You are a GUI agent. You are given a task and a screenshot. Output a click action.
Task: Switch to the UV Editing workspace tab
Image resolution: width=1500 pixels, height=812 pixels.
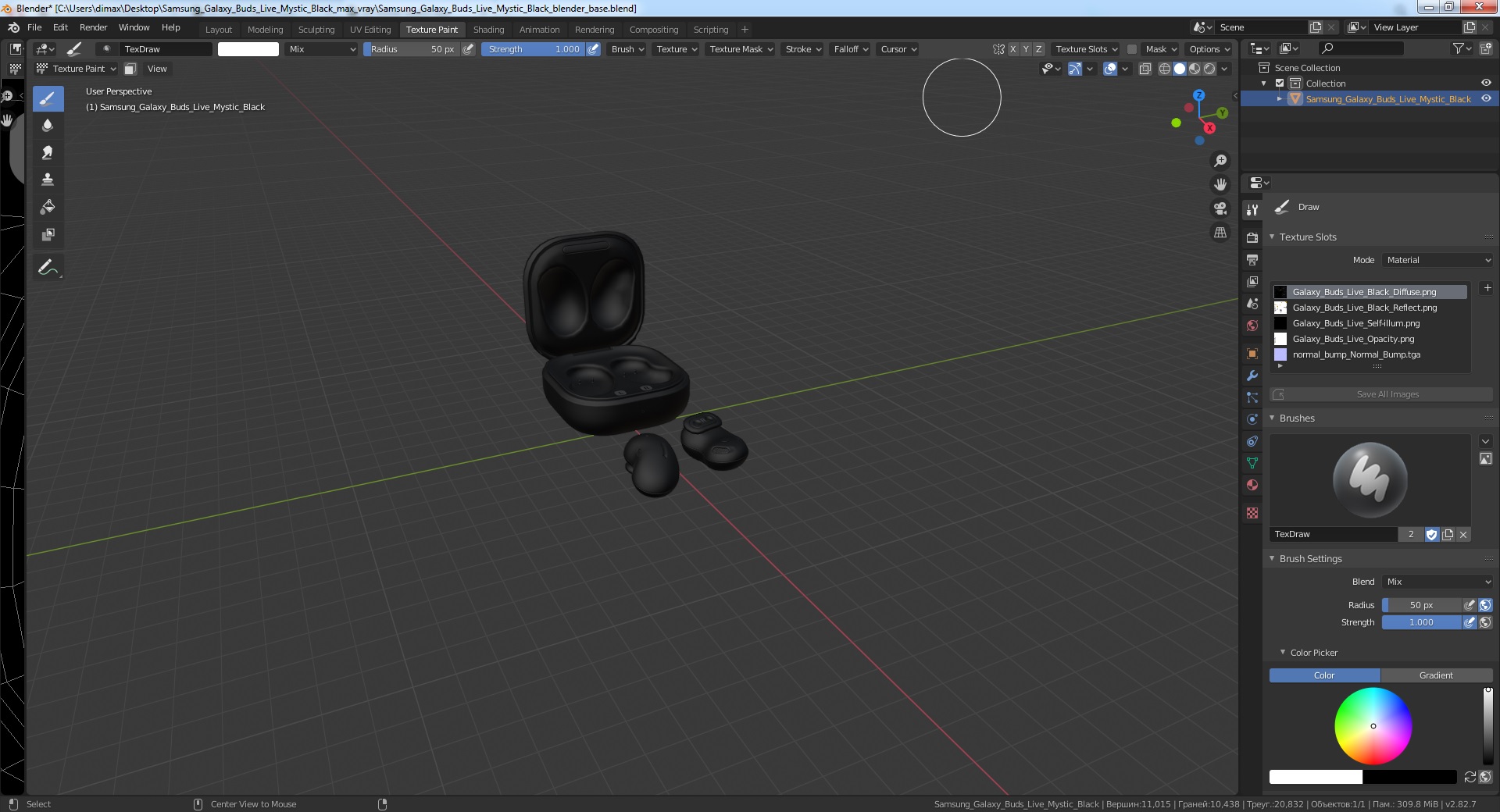coord(370,30)
